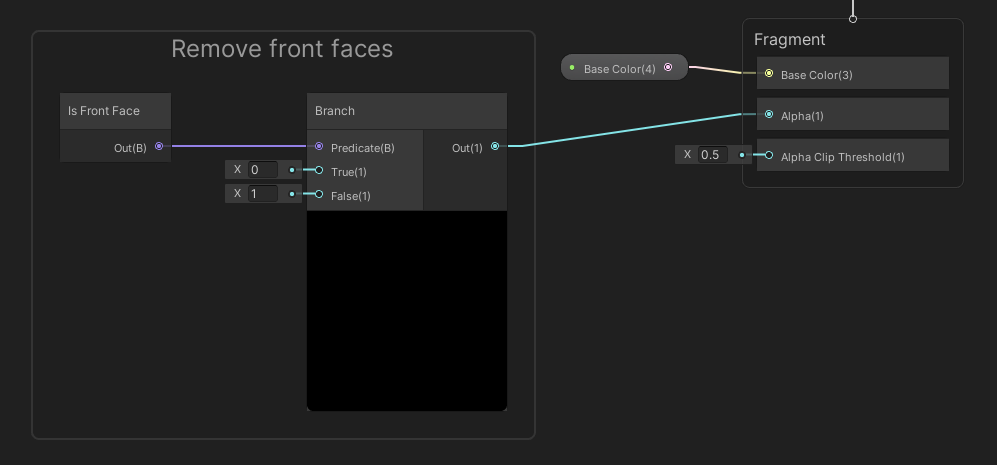997x465 pixels.
Task: Select the Is Front Face node header
Action: tap(115, 111)
